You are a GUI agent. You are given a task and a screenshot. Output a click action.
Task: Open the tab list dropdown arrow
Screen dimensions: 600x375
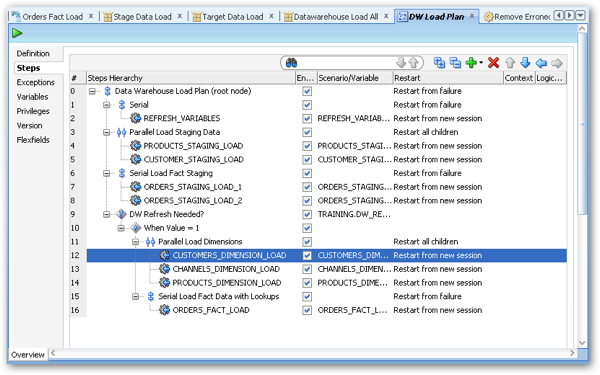pyautogui.click(x=580, y=16)
